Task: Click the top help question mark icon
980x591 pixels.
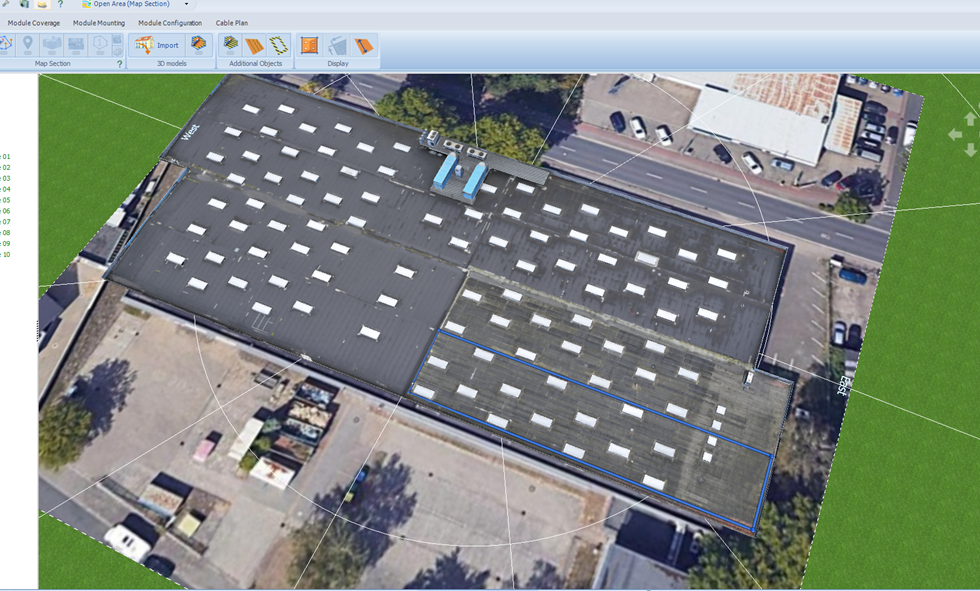Action: 60,4
